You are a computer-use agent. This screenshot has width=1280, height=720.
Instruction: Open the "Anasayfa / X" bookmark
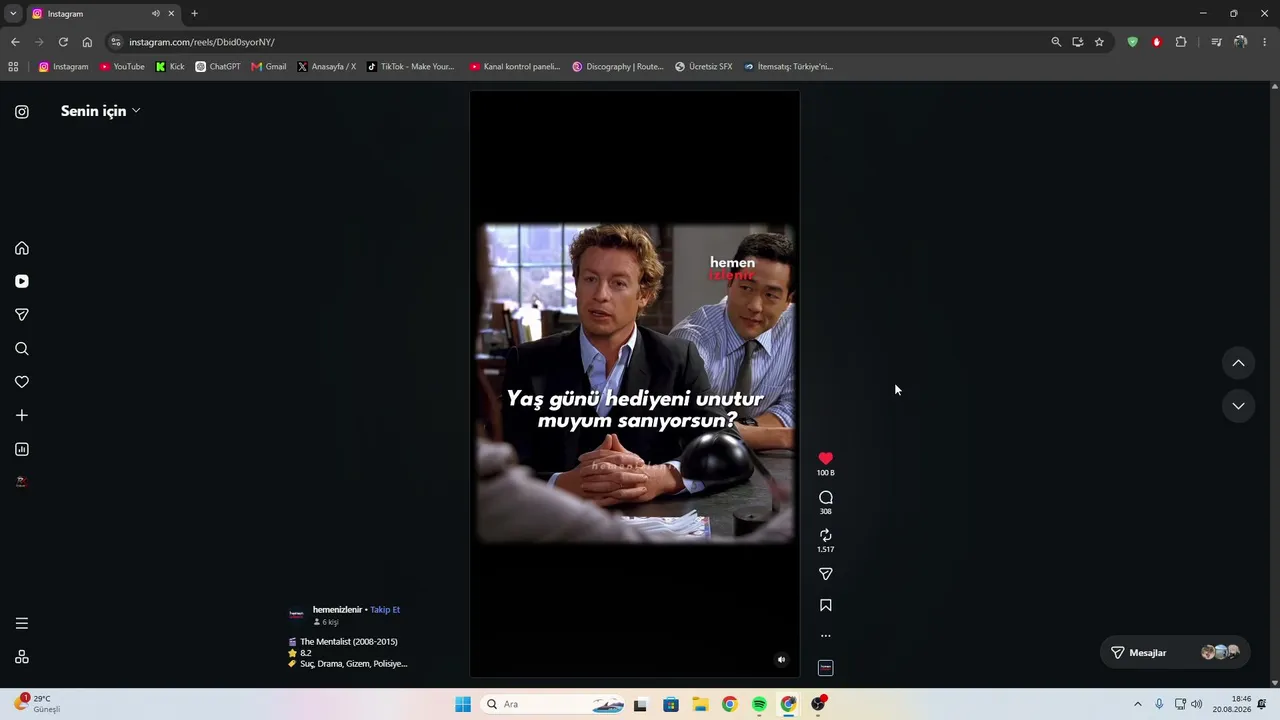tap(327, 67)
